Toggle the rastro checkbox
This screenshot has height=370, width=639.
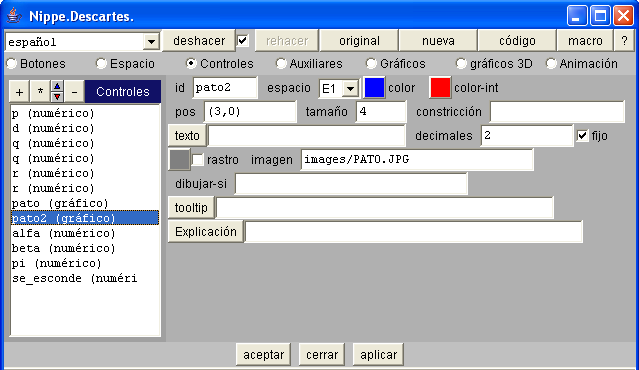pos(198,159)
